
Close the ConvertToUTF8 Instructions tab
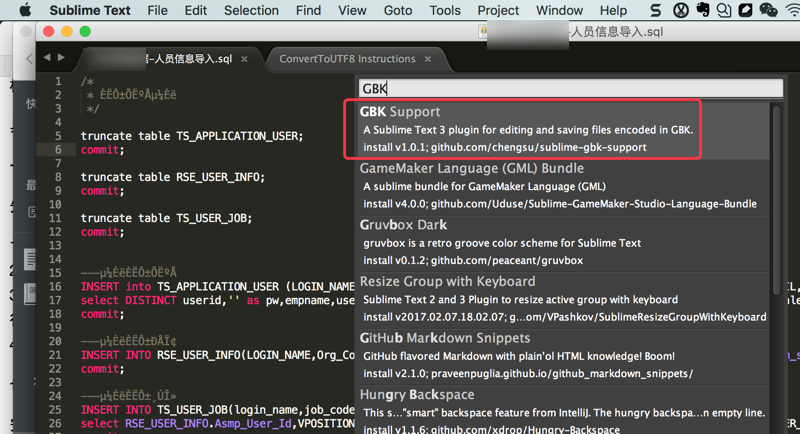[428, 59]
